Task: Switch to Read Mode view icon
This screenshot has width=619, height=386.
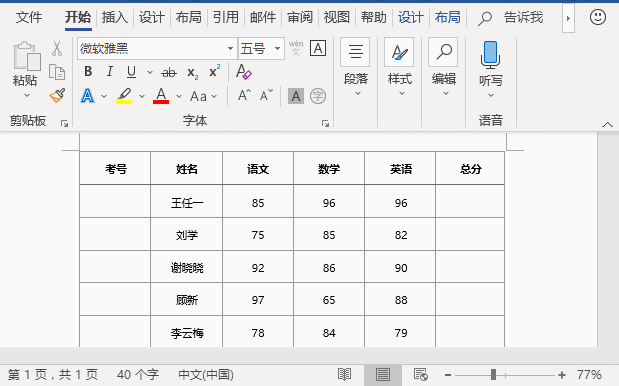Action: pyautogui.click(x=344, y=374)
